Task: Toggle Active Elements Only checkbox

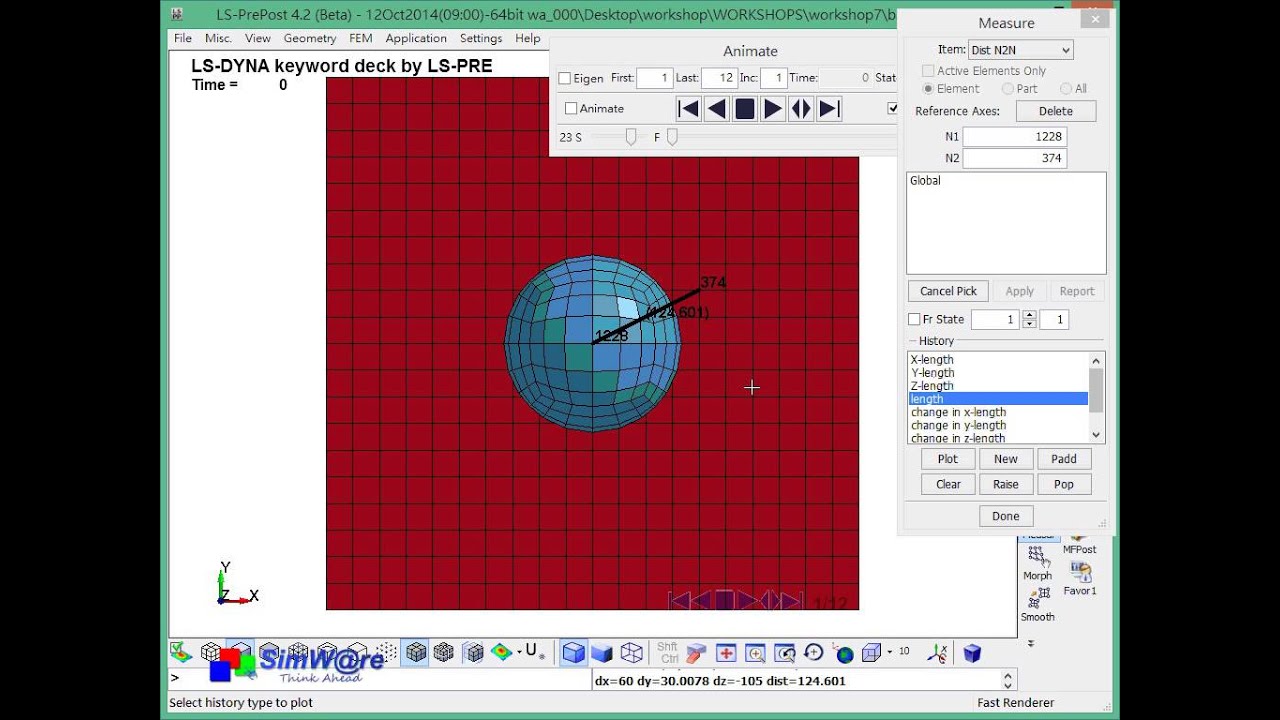Action: (x=928, y=71)
